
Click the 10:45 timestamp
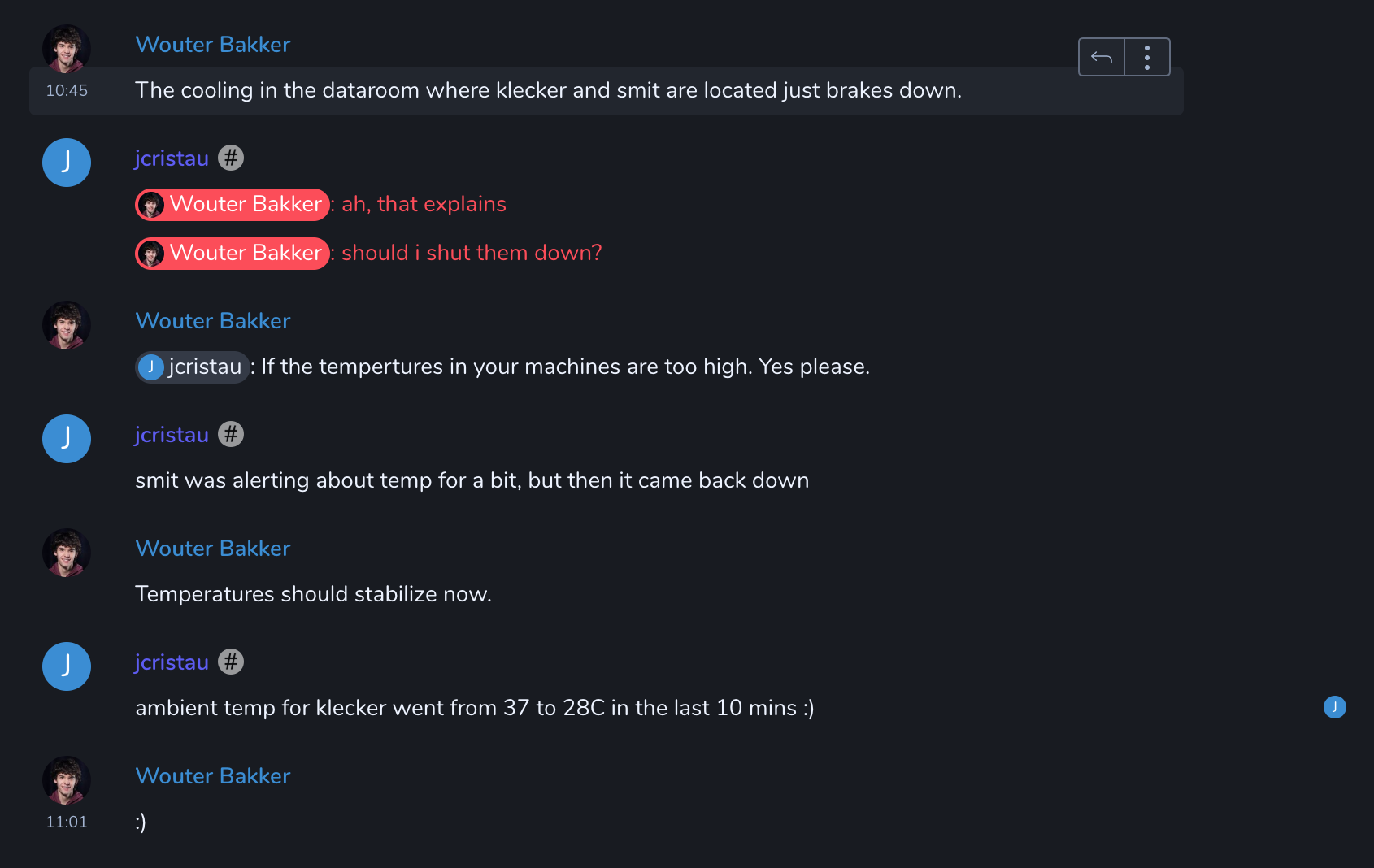click(67, 90)
